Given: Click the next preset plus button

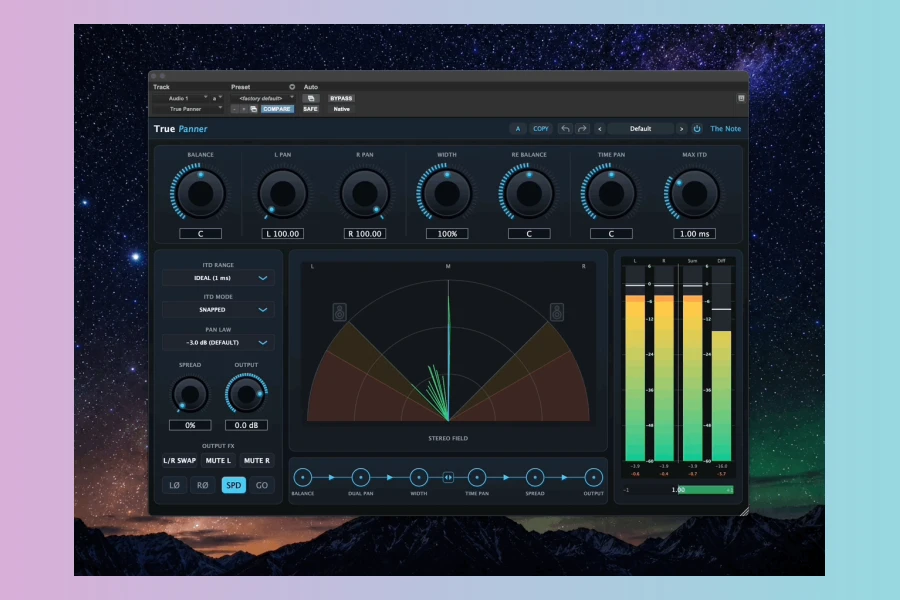Looking at the screenshot, I should pos(244,109).
